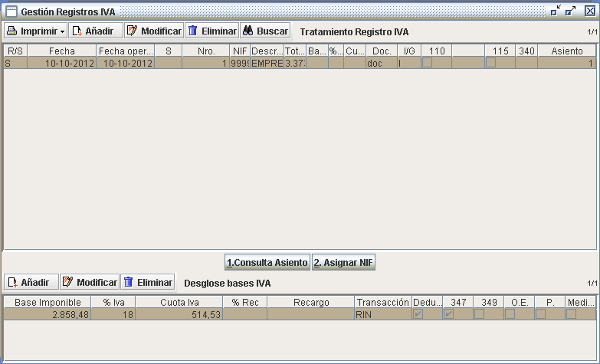The image size is (600, 364).
Task: Click the Buscar binoculars icon
Action: pos(248,31)
